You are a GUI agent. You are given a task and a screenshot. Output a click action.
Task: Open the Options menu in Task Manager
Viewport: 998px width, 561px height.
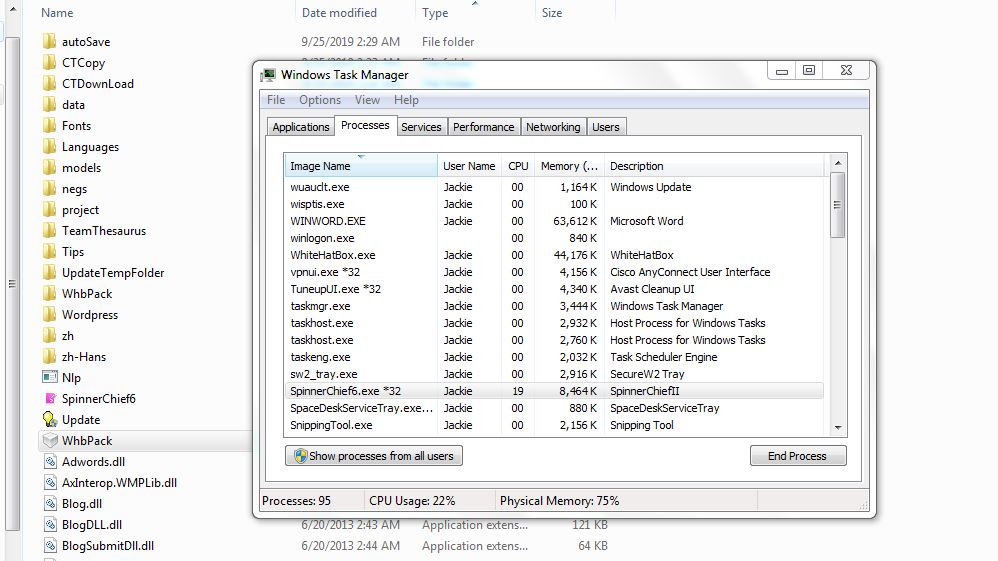[320, 100]
